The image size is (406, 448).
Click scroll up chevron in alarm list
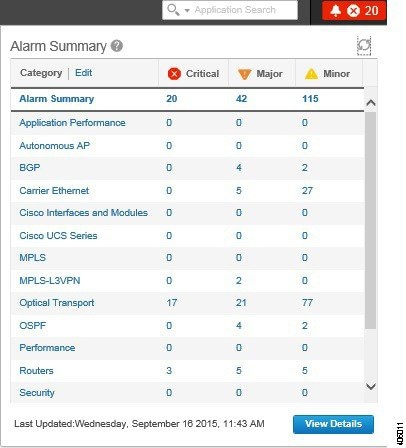(x=371, y=103)
